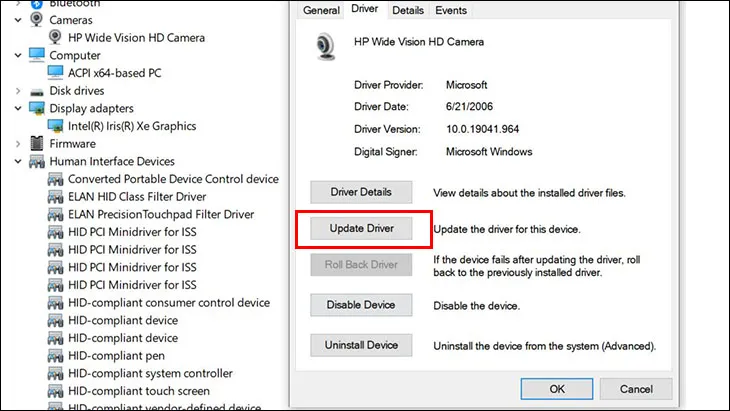The height and width of the screenshot is (411, 730).
Task: Click the HID-compliant touch screen icon
Action: point(56,392)
